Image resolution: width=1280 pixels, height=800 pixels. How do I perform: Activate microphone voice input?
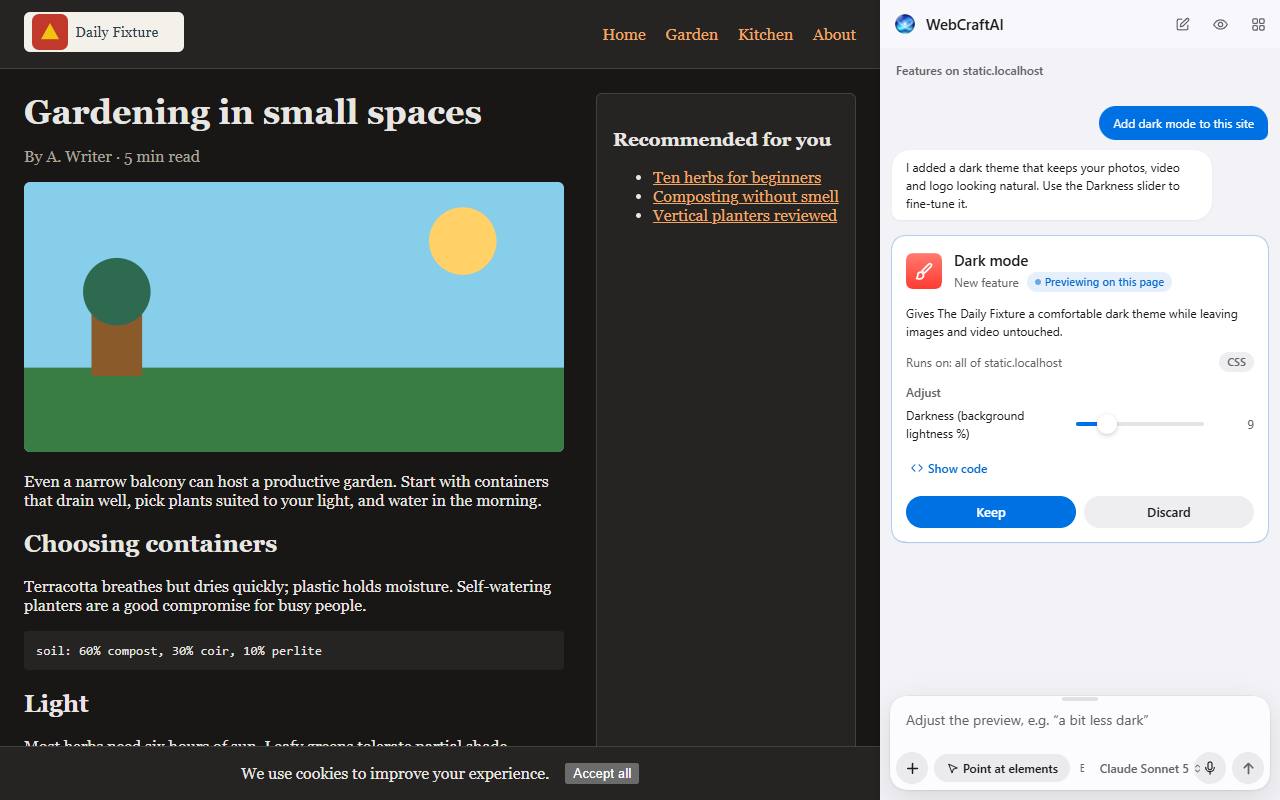(x=1210, y=768)
